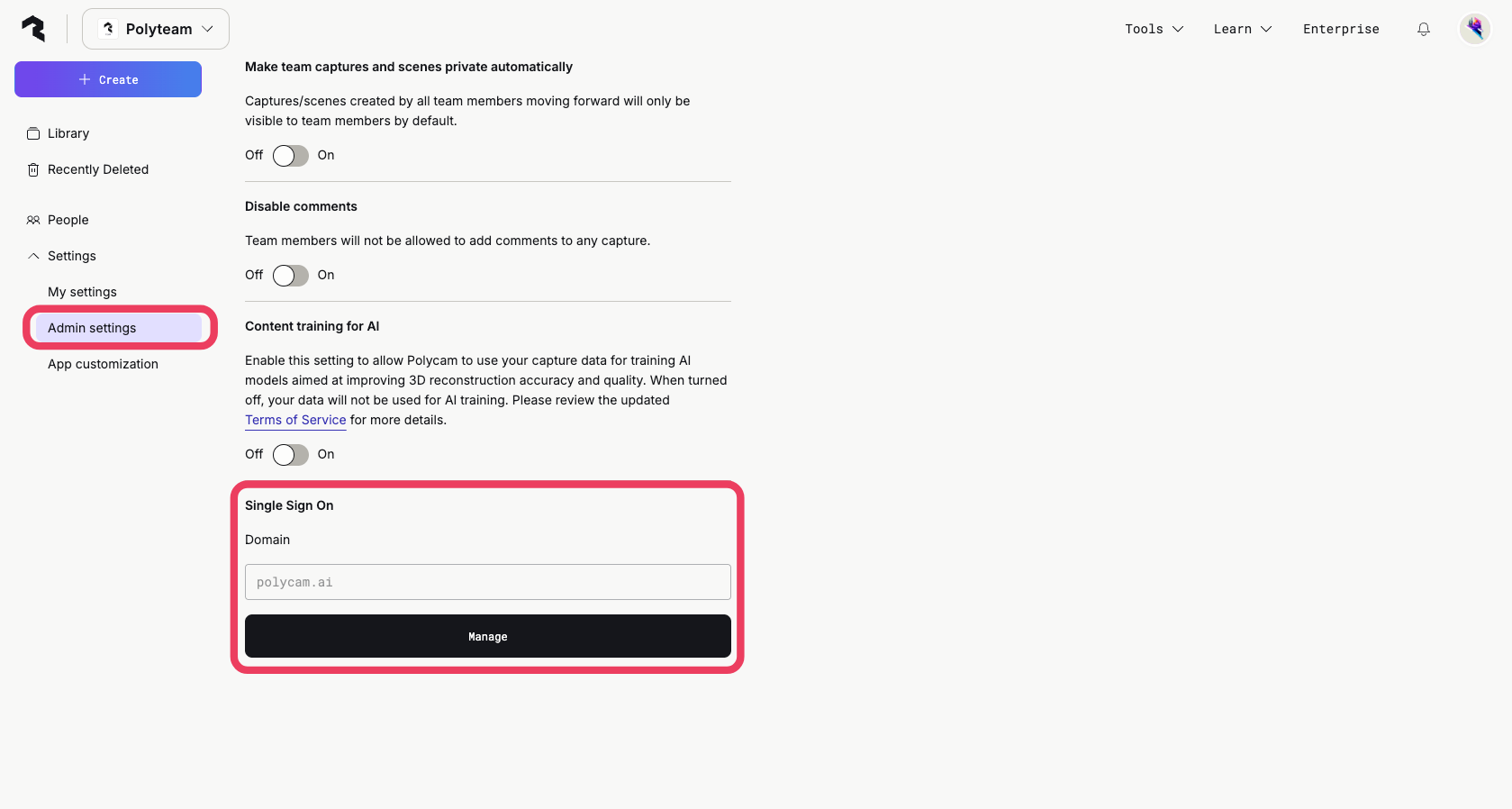Click the Library folder icon

(33, 133)
